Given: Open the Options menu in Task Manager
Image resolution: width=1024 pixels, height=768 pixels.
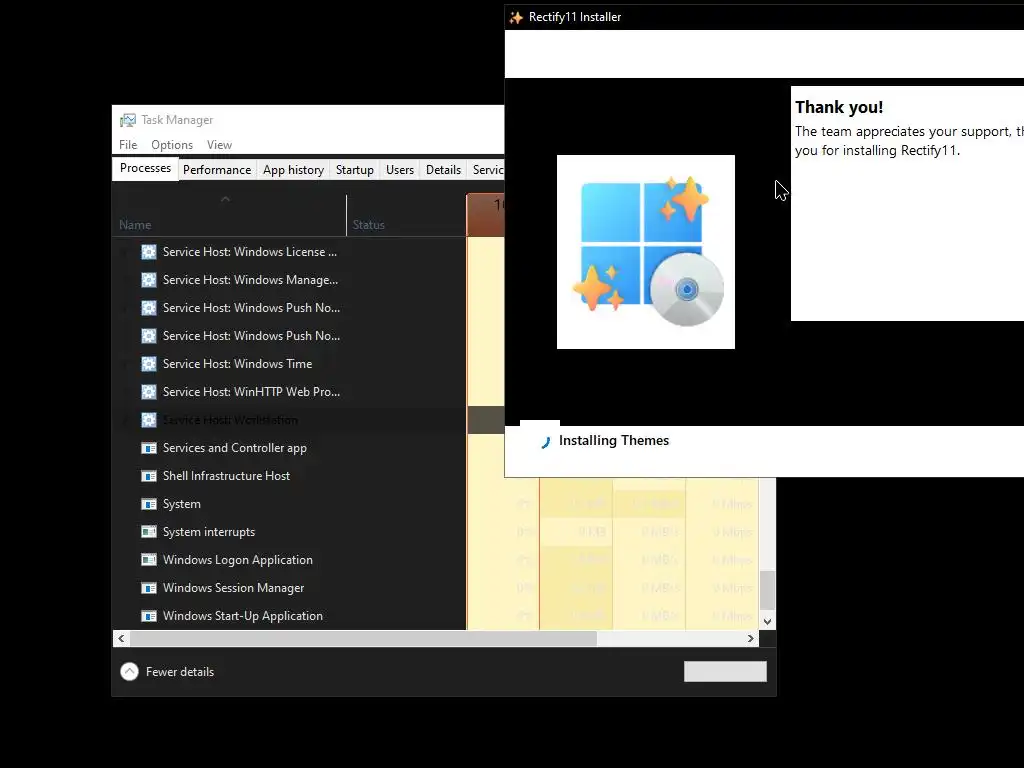Looking at the screenshot, I should [x=172, y=145].
